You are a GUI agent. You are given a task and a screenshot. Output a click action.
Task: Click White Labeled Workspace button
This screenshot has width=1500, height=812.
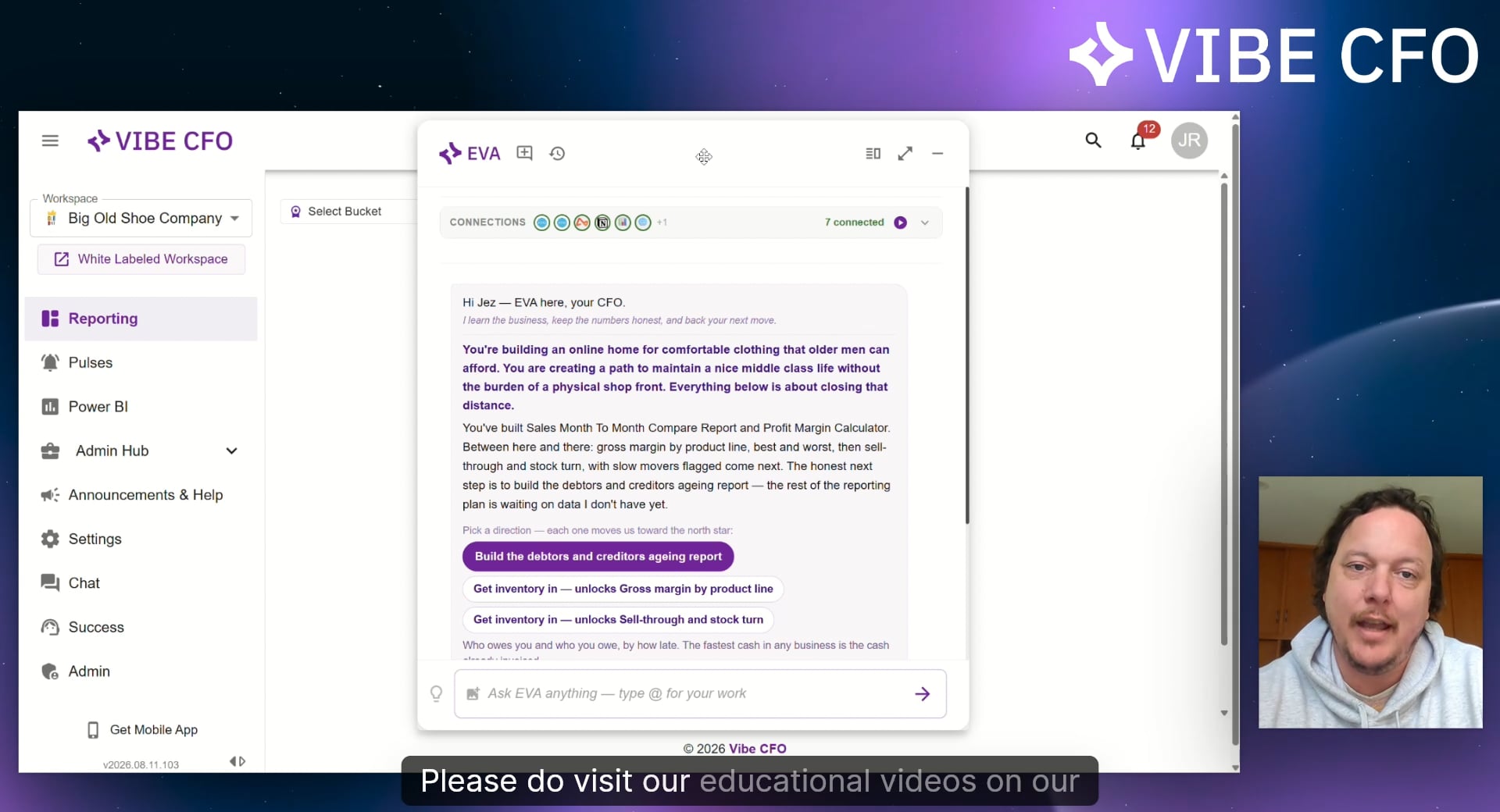[x=141, y=259]
